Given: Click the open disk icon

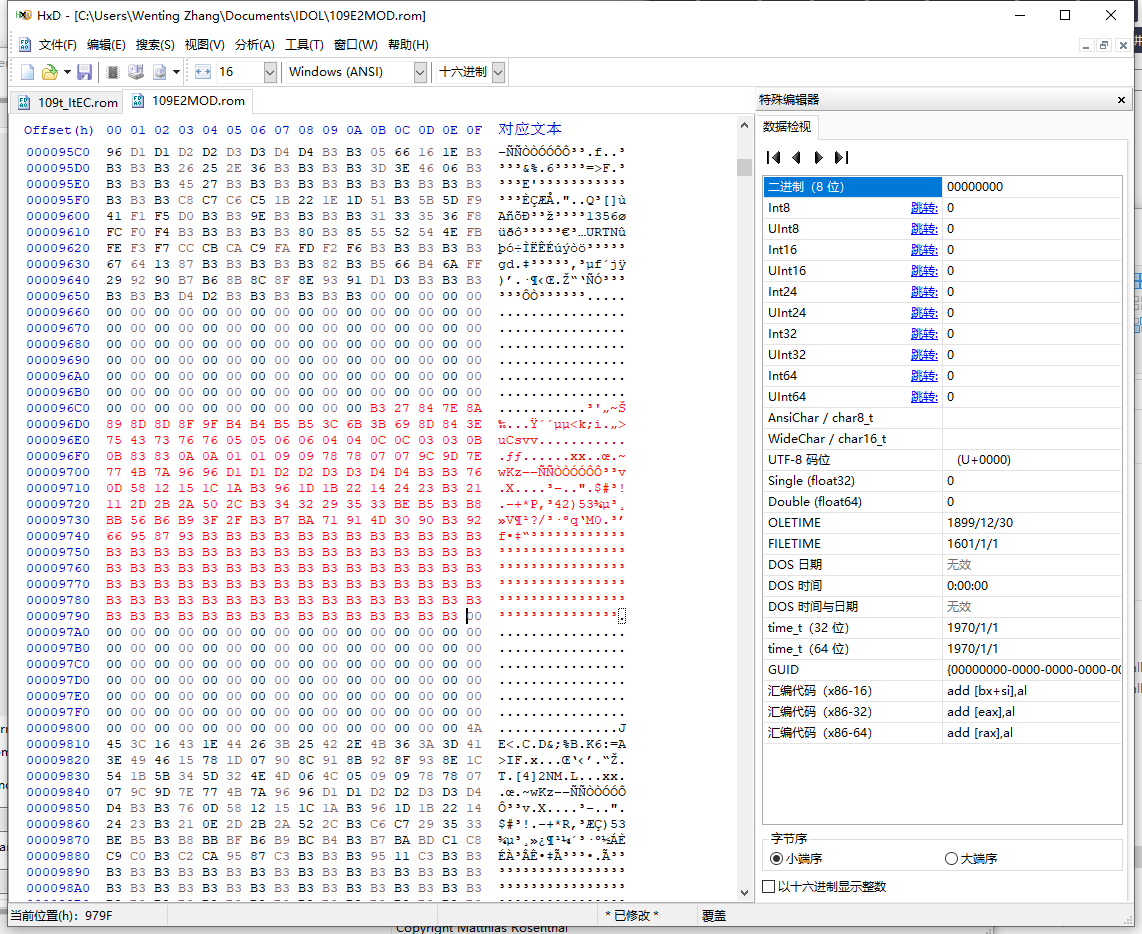Looking at the screenshot, I should pos(135,72).
